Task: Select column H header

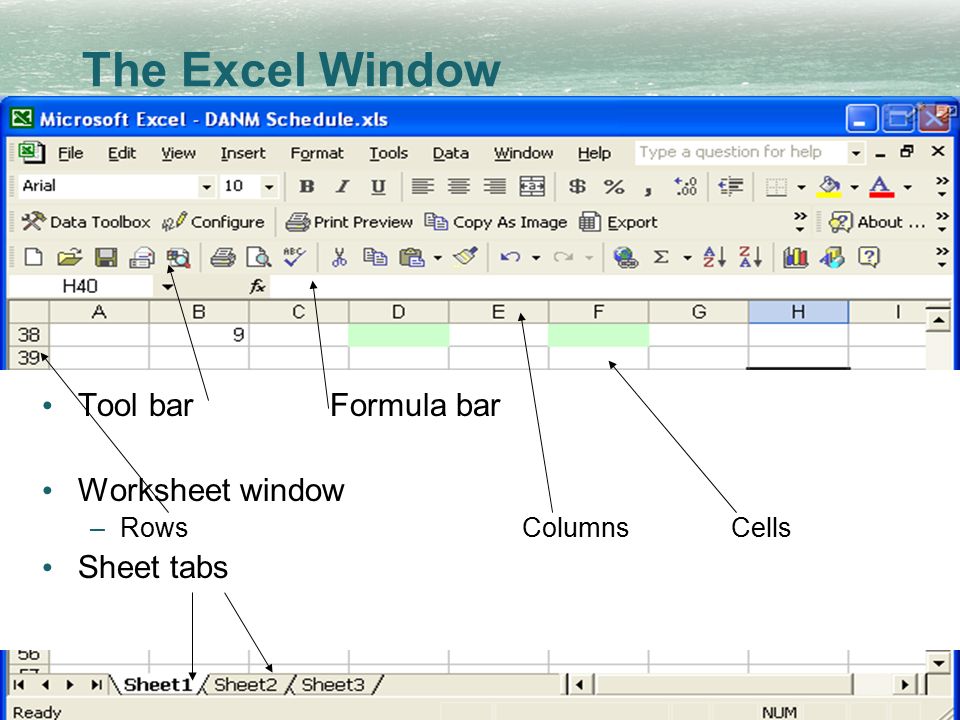Action: [798, 312]
